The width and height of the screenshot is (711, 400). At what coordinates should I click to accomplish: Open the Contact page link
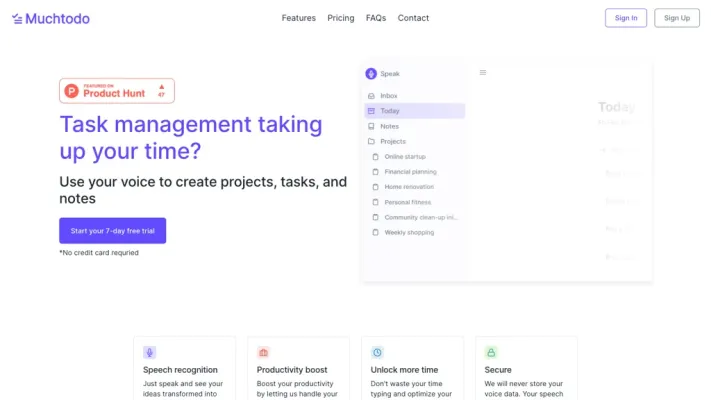tap(413, 18)
